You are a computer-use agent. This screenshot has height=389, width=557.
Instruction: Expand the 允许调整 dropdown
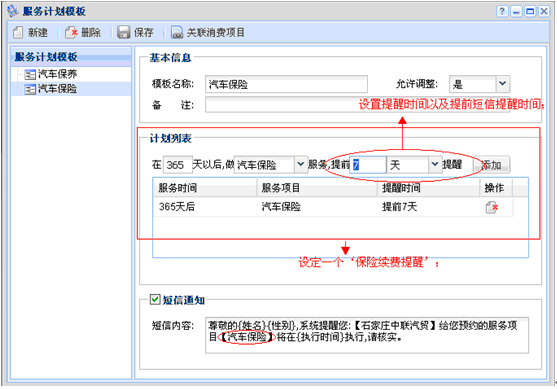[502, 84]
